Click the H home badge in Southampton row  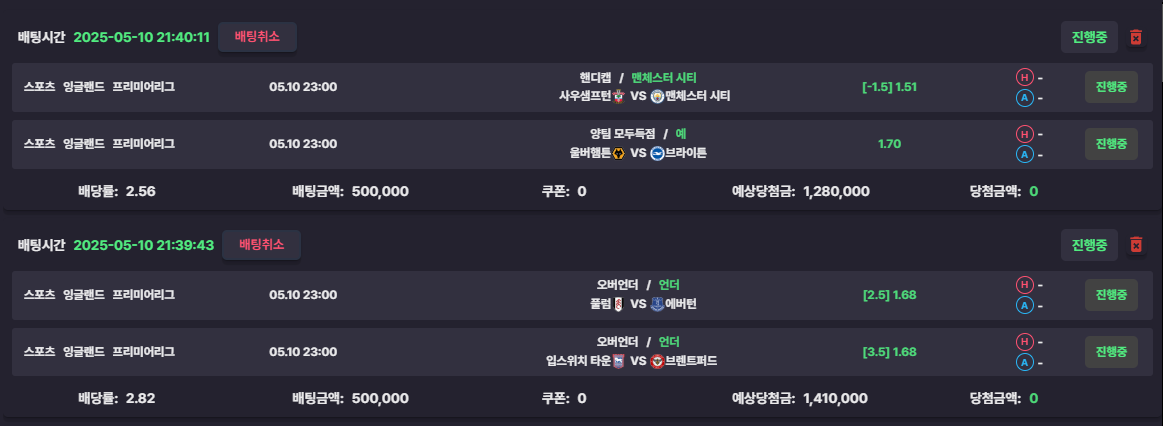(1024, 77)
